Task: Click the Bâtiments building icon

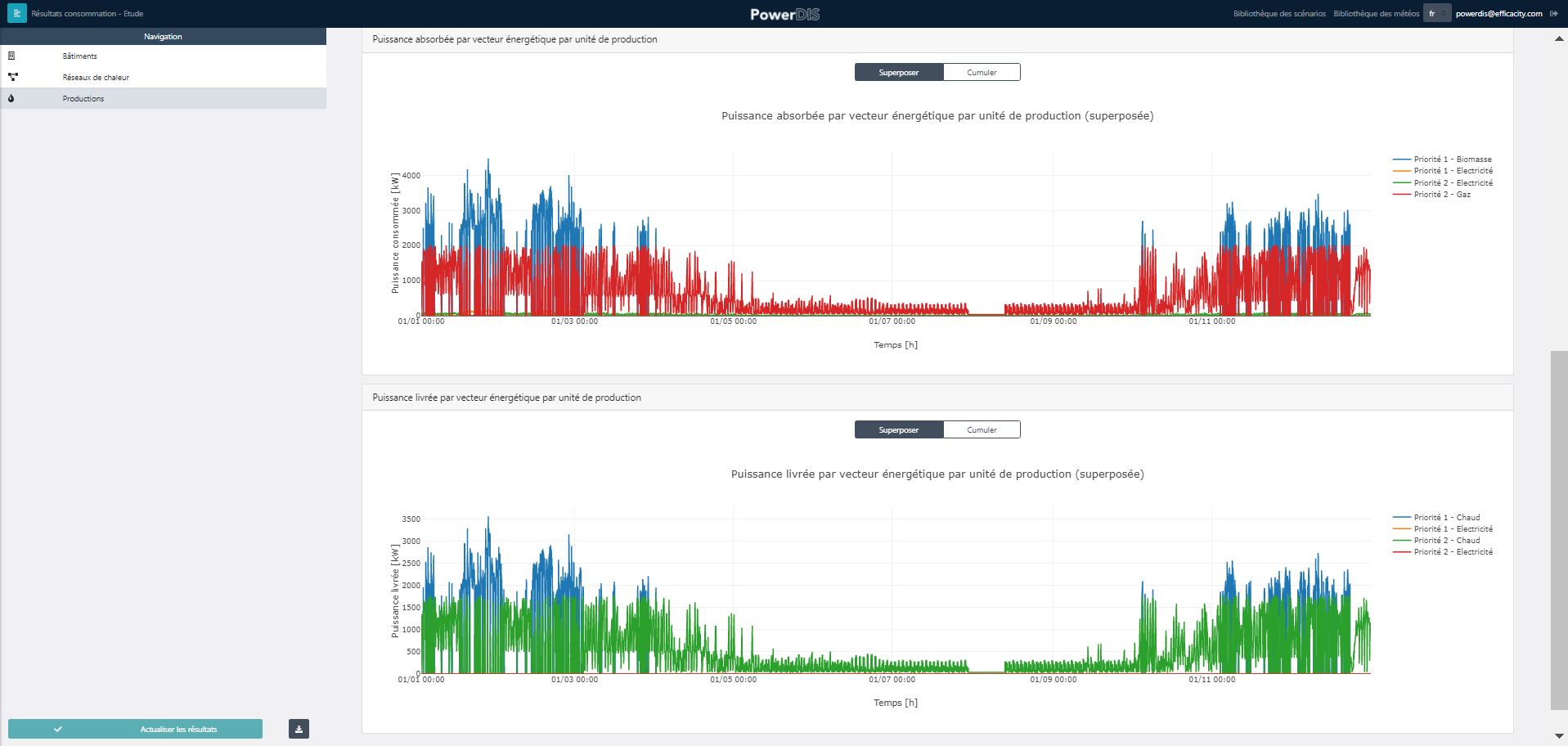Action: [11, 56]
